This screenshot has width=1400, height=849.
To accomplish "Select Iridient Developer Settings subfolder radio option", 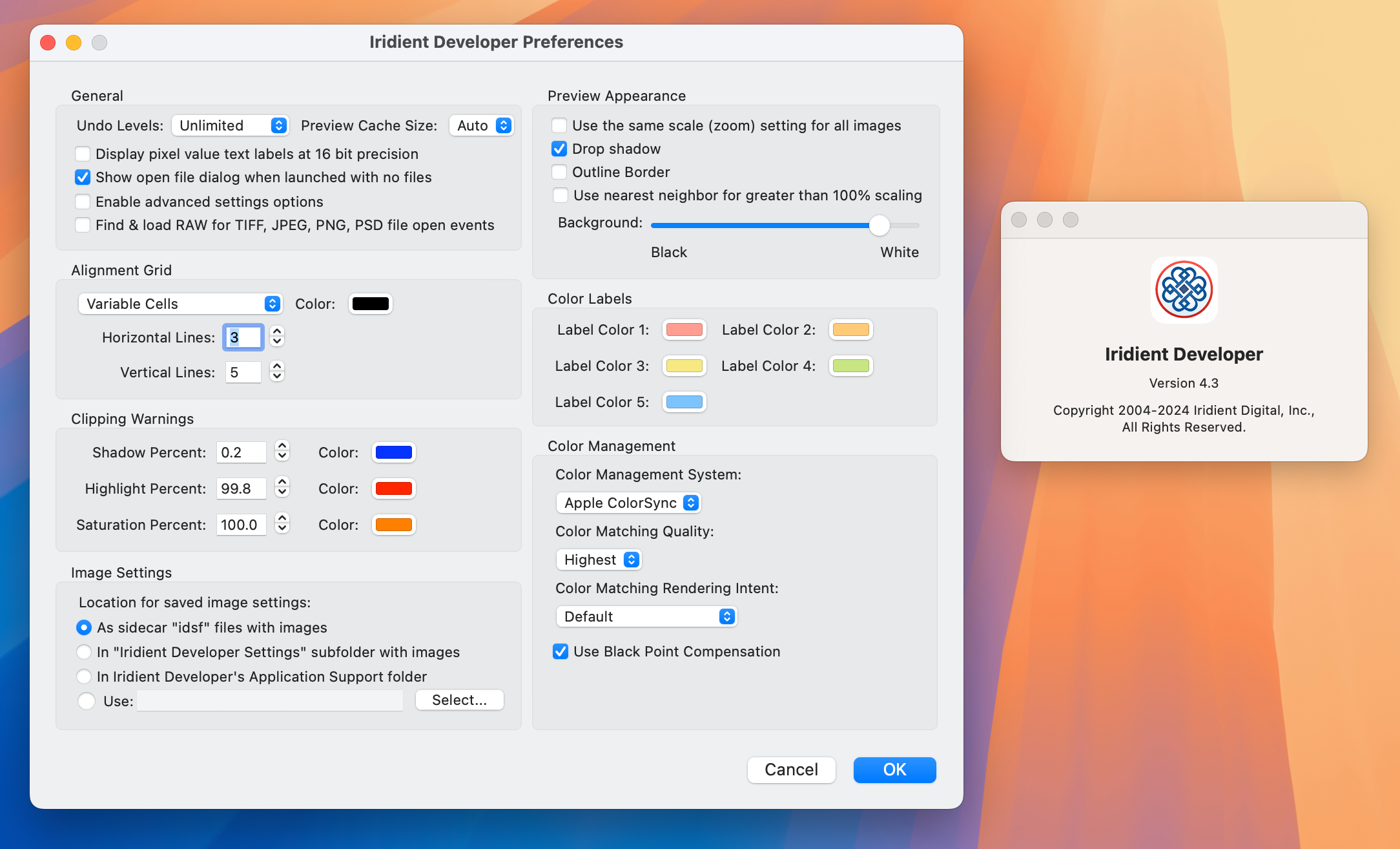I will (84, 652).
